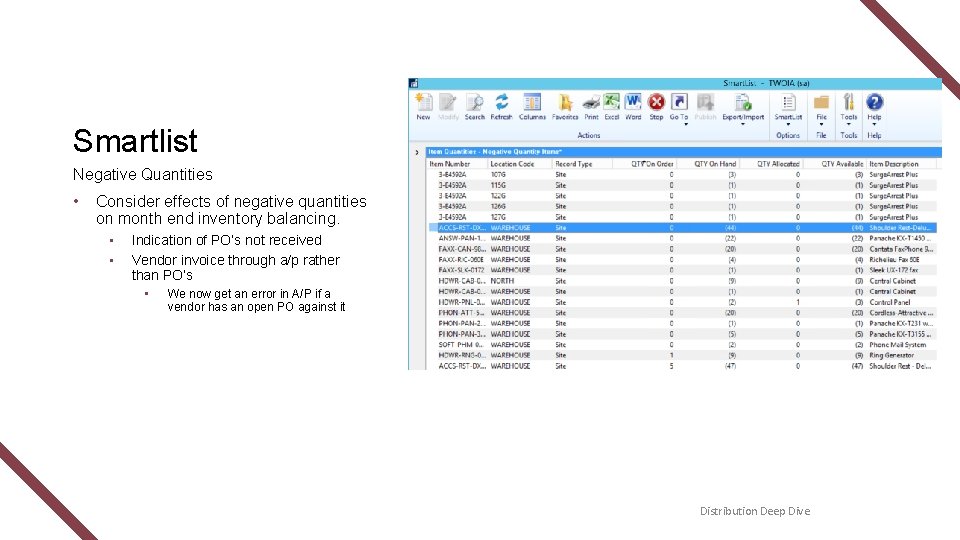Click the Sleek UX-172 fax description
The height and width of the screenshot is (540, 960).
(x=894, y=270)
